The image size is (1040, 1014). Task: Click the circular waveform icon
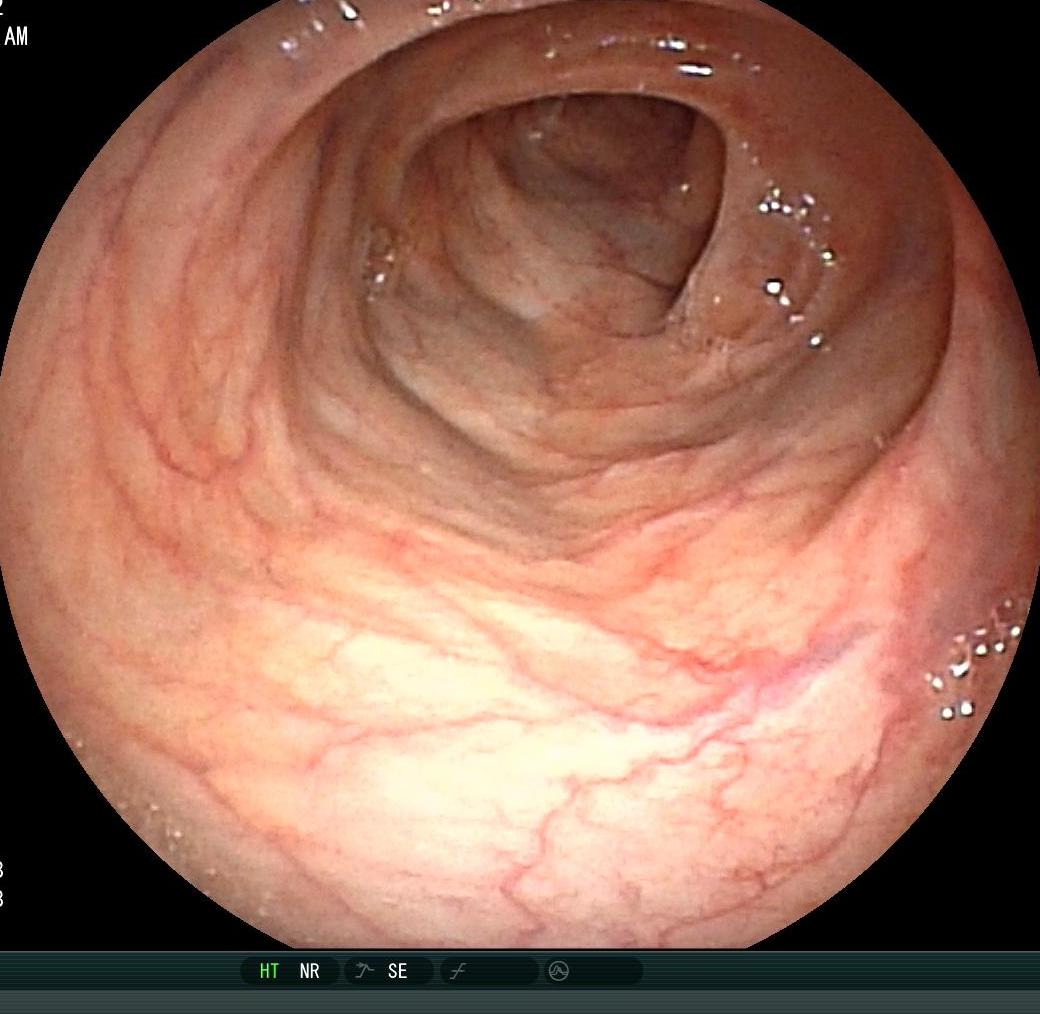tap(558, 971)
